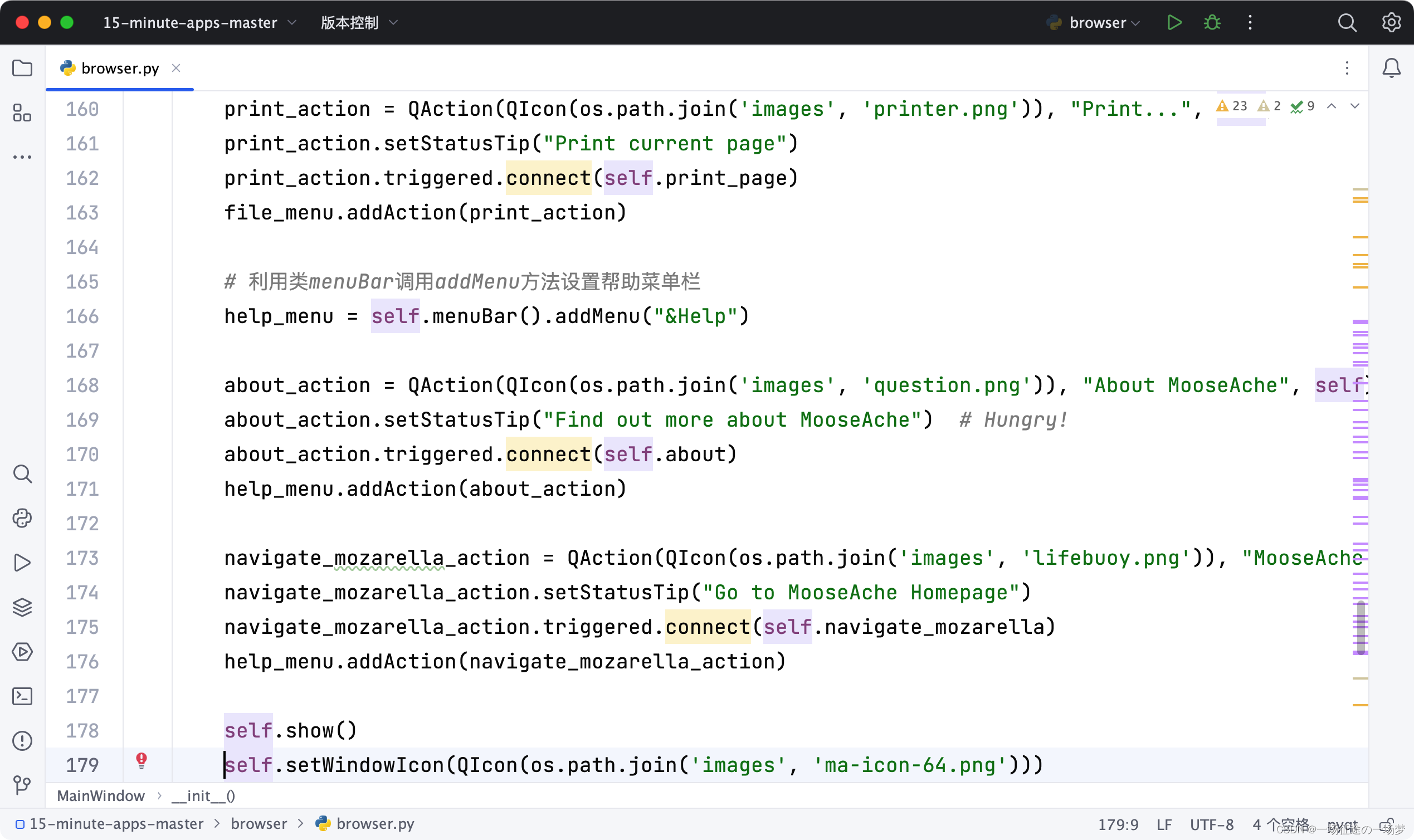Open the Structure tool window icon
The height and width of the screenshot is (840, 1414).
click(x=22, y=113)
